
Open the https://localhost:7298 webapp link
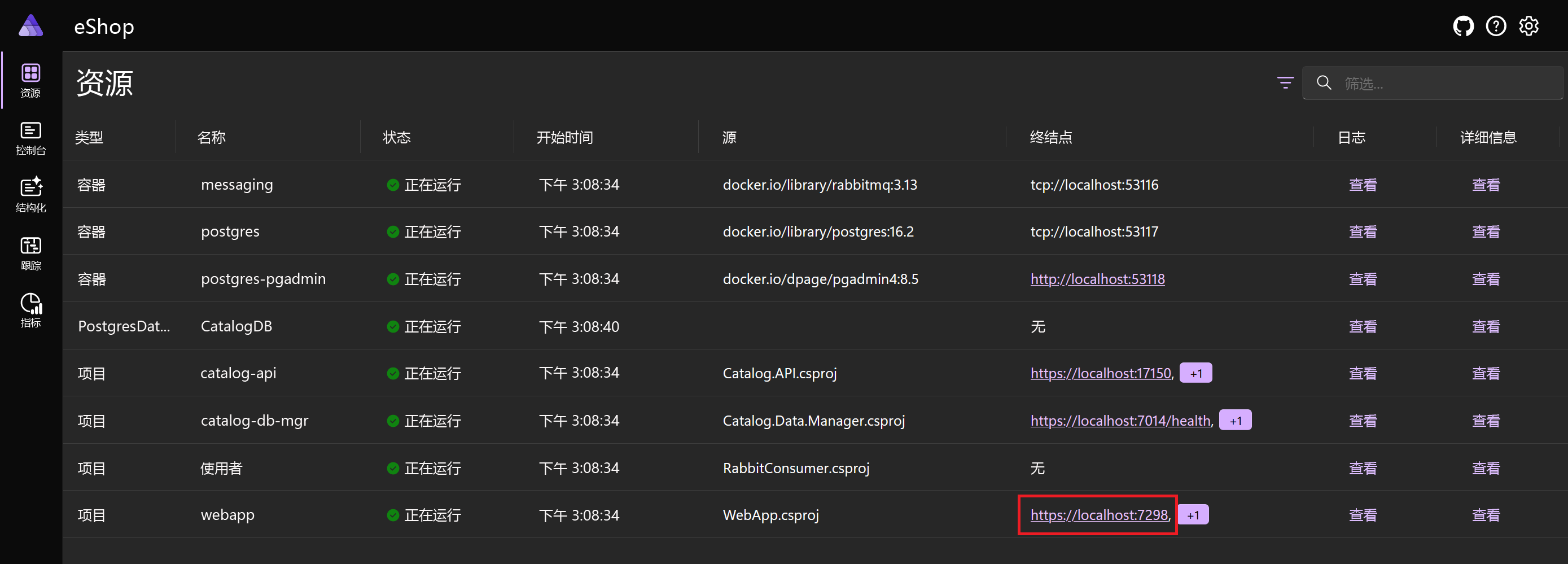(1100, 515)
